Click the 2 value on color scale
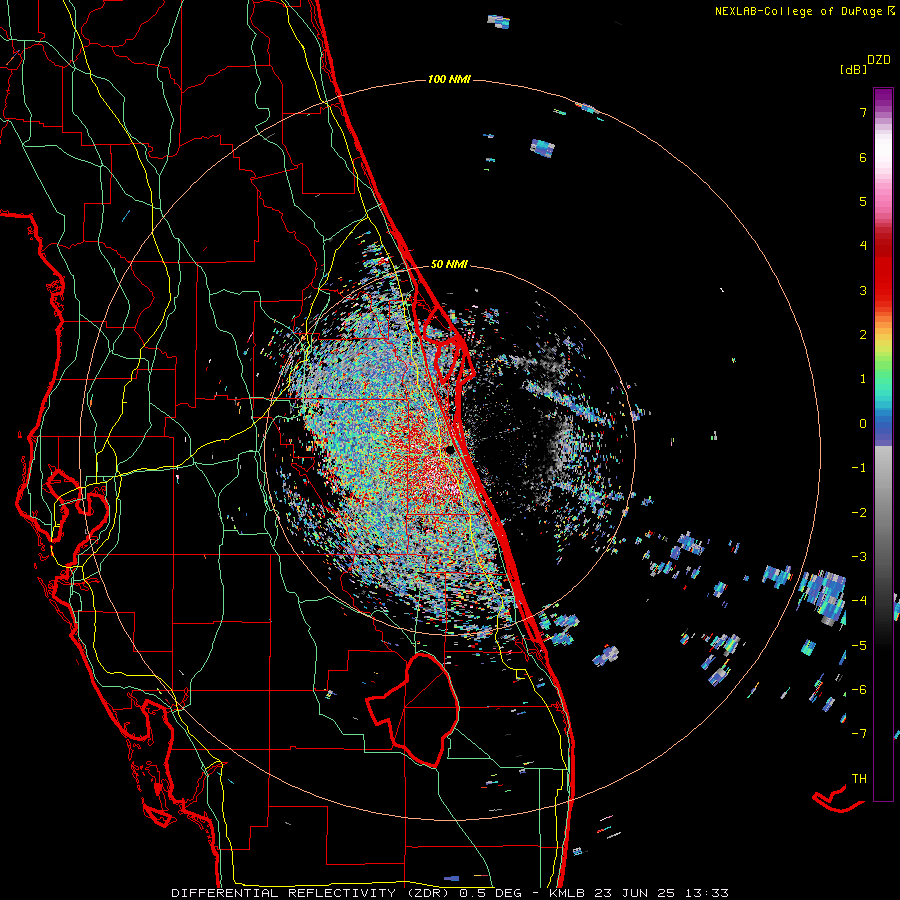900x900 pixels. [x=863, y=335]
